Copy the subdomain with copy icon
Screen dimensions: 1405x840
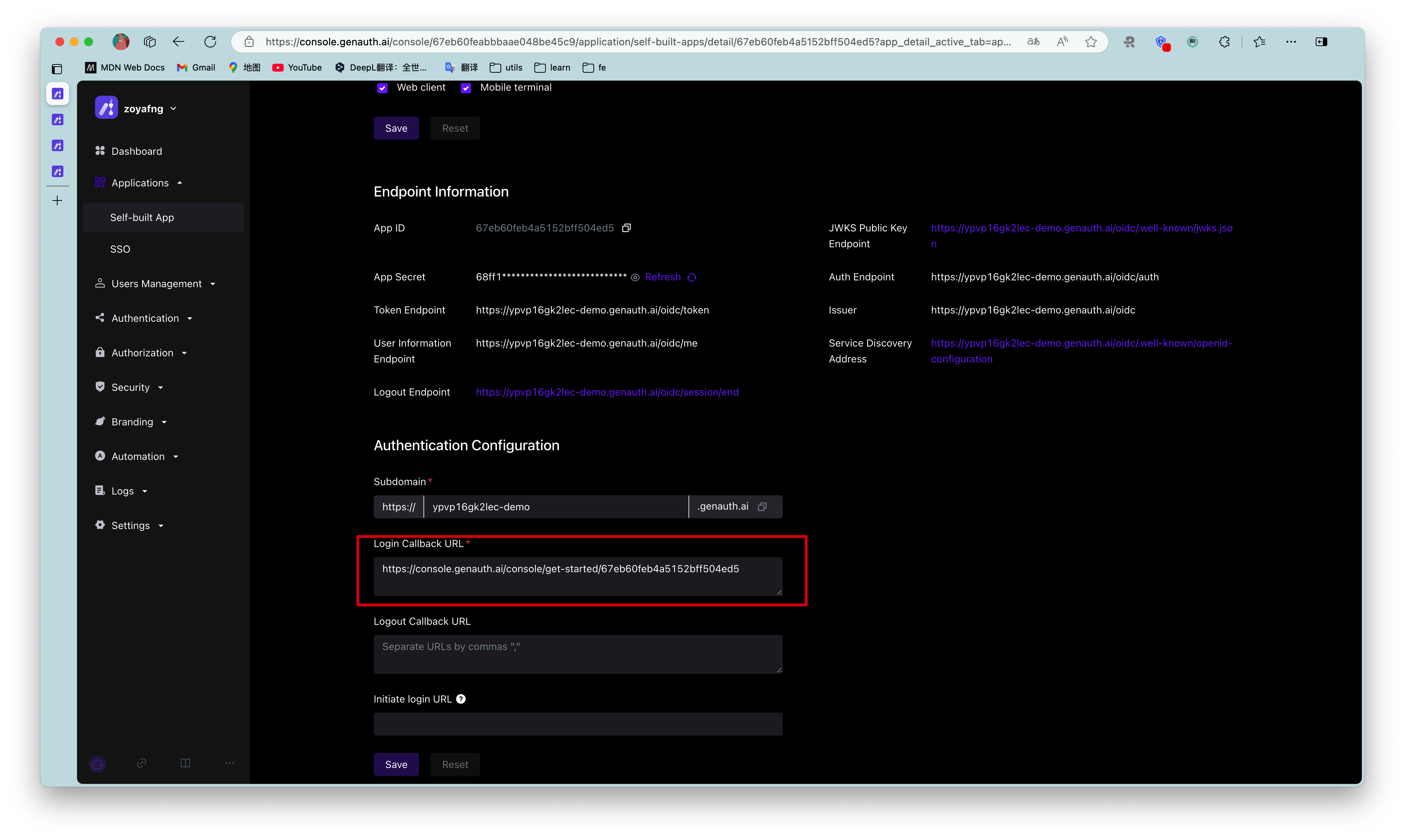762,507
